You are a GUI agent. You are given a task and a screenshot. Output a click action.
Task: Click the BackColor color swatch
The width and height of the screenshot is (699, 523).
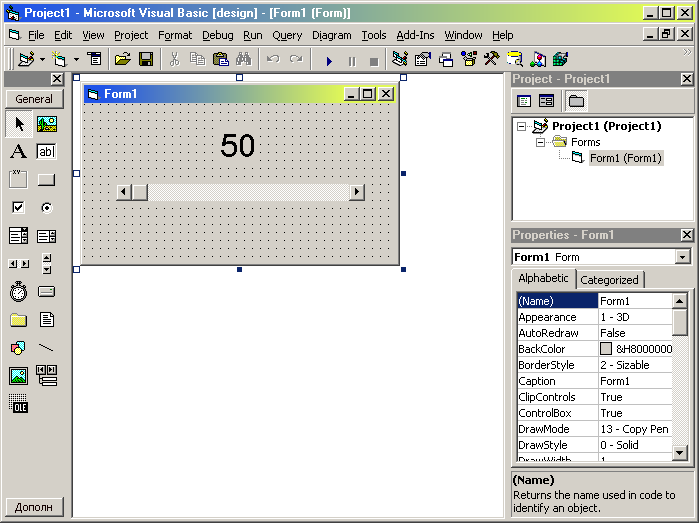click(x=606, y=349)
